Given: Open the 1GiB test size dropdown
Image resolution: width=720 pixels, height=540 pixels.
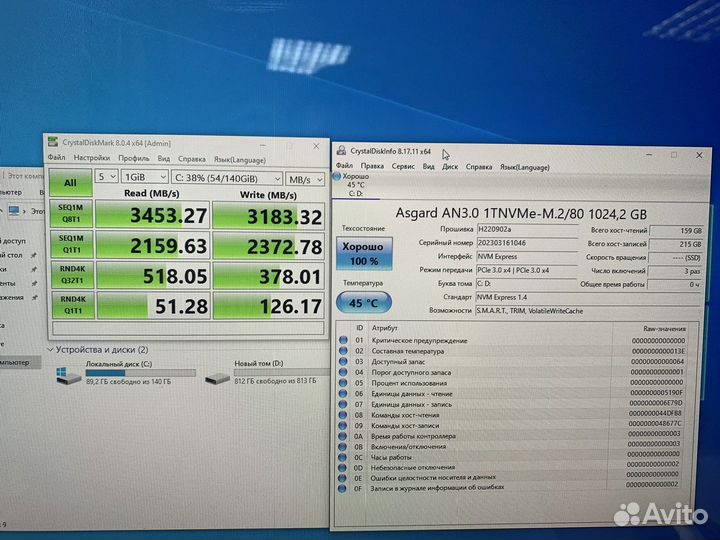Looking at the screenshot, I should (x=144, y=177).
